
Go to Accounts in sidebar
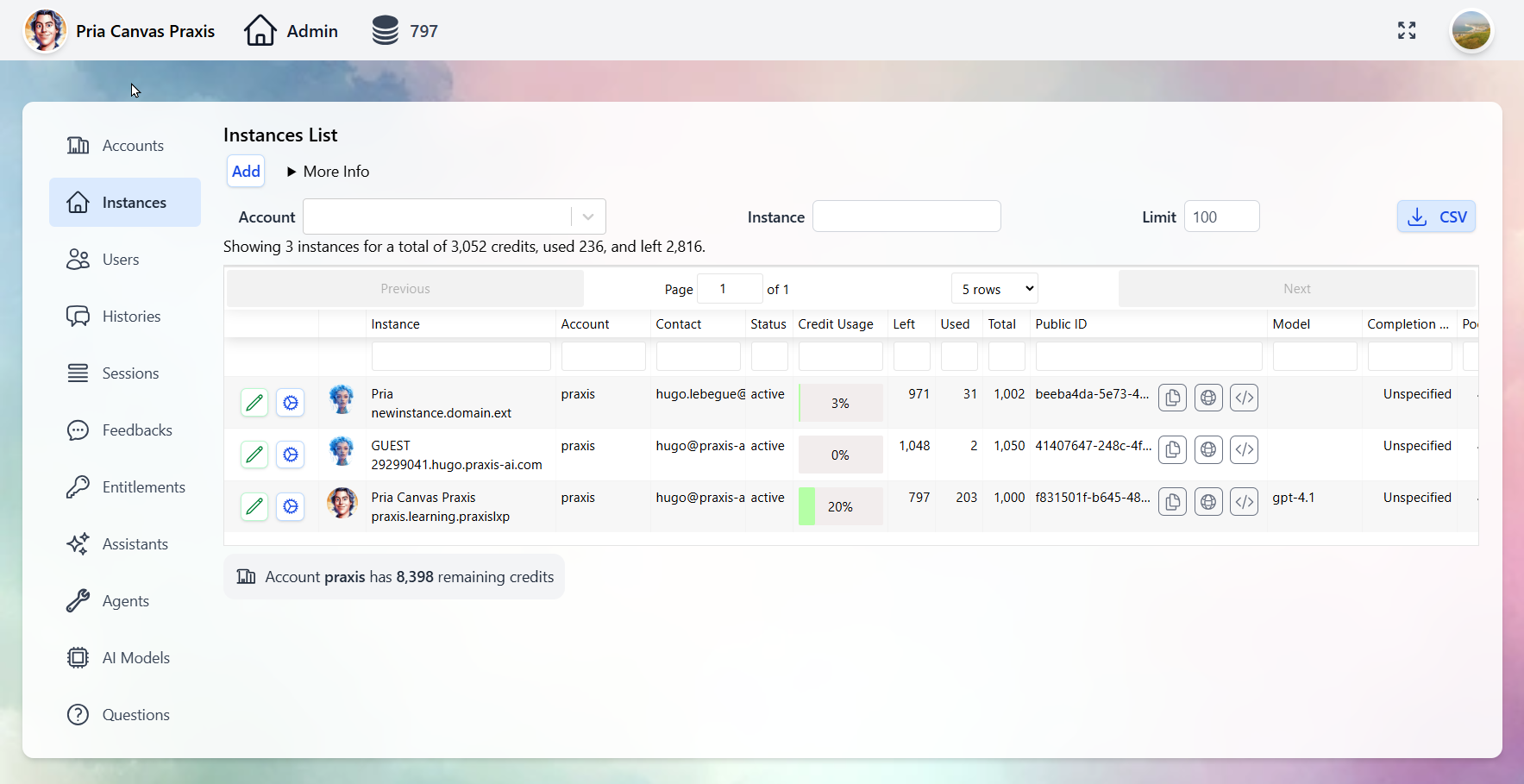(x=125, y=146)
